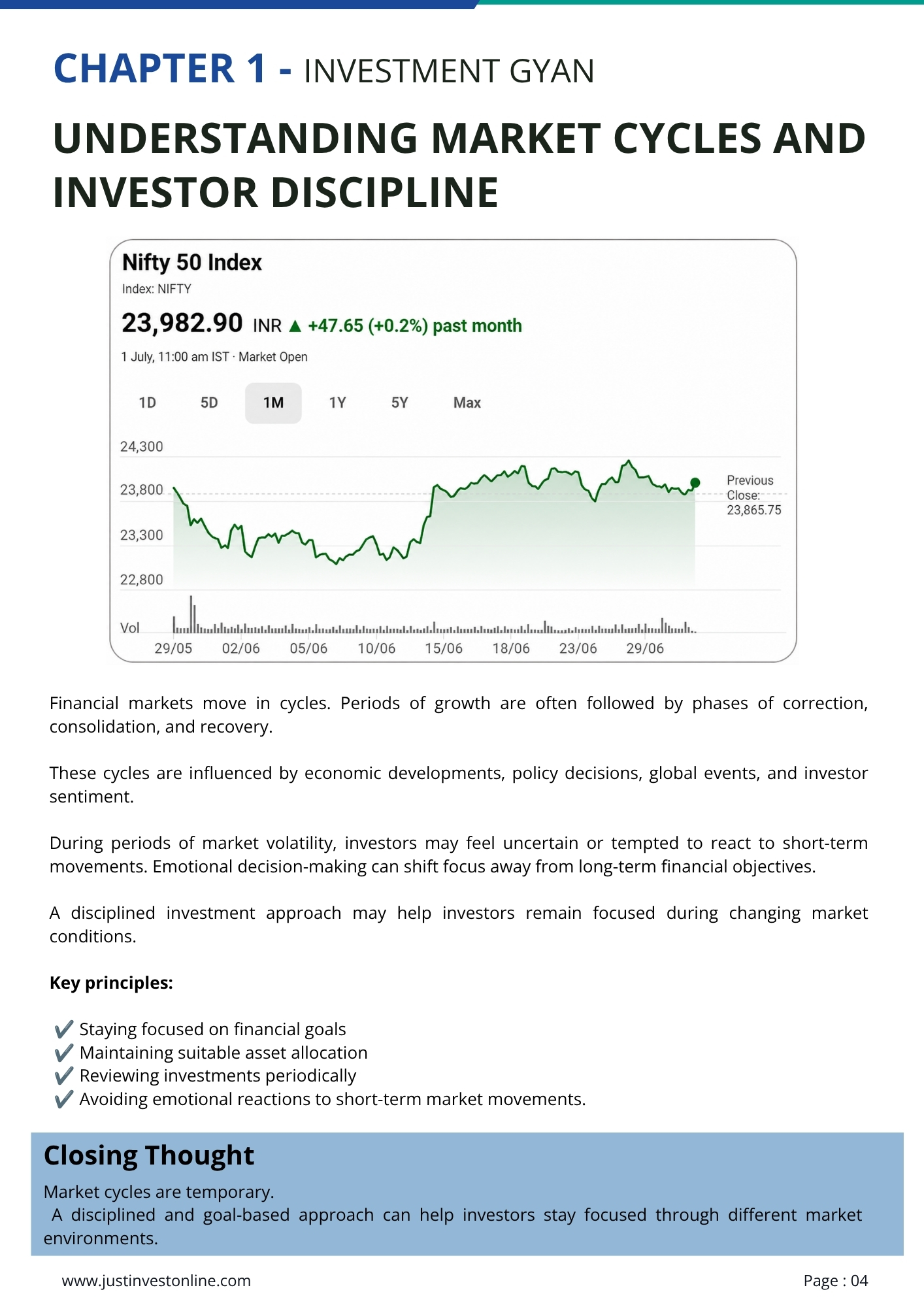Click checkmark beside Staying focused on financial goals
The image size is (924, 1307).
pos(63,1029)
